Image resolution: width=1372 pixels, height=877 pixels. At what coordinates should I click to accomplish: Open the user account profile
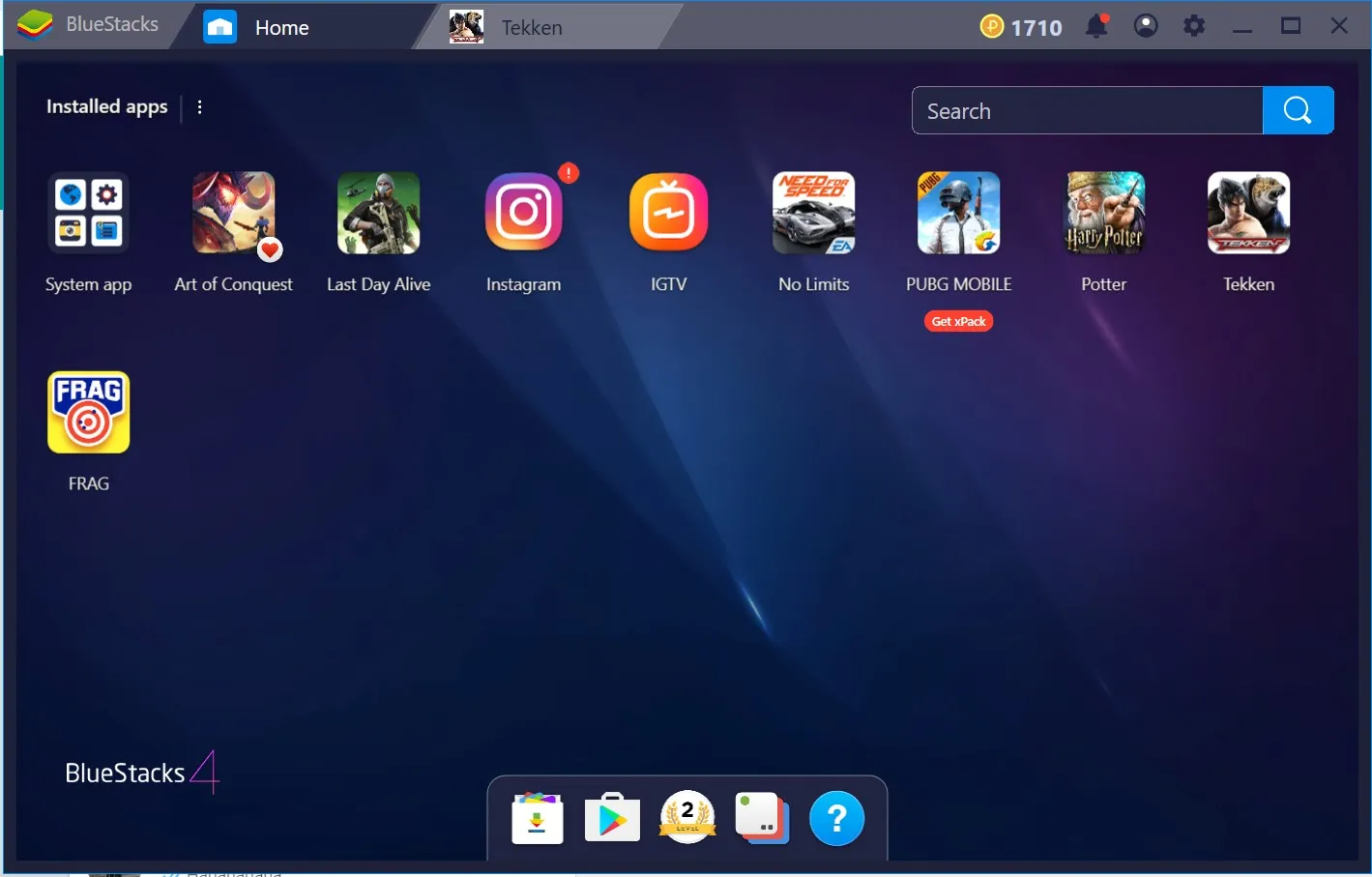pyautogui.click(x=1146, y=26)
